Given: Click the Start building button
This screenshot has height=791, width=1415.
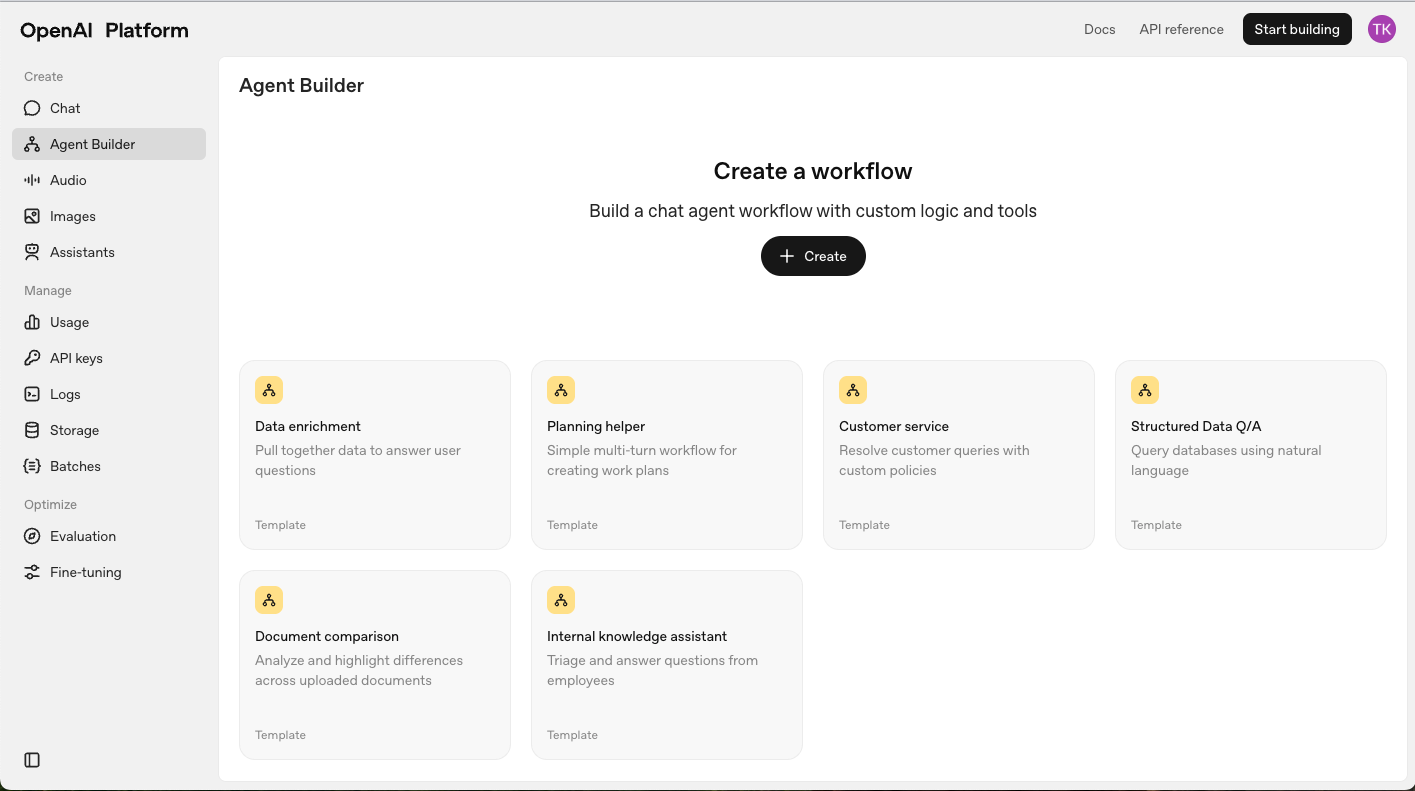Looking at the screenshot, I should (x=1296, y=29).
